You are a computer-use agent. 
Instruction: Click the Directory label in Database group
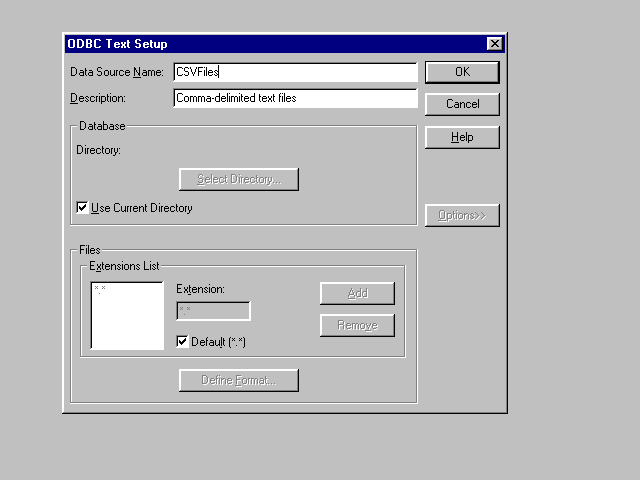tap(98, 150)
